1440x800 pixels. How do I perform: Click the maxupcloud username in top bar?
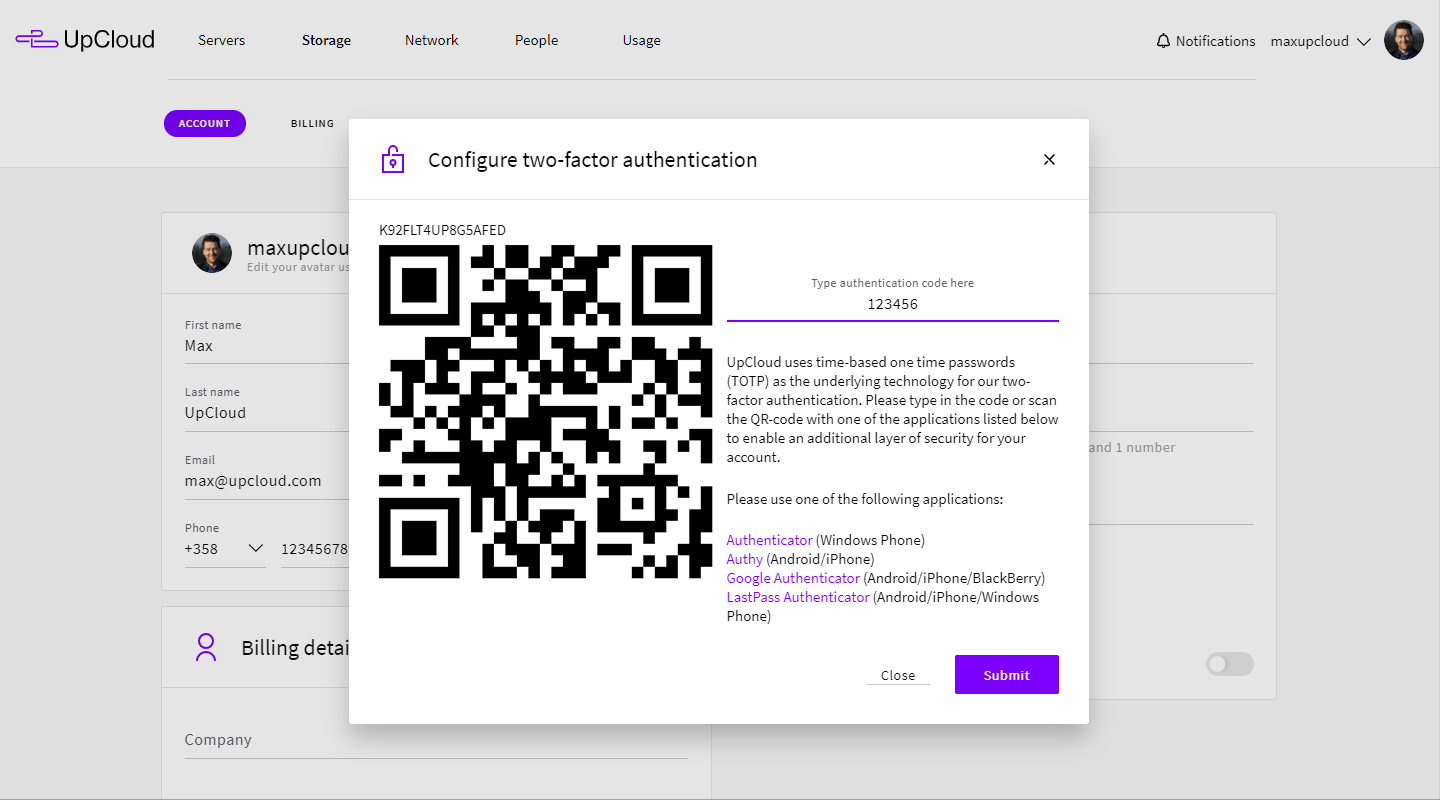(1309, 41)
